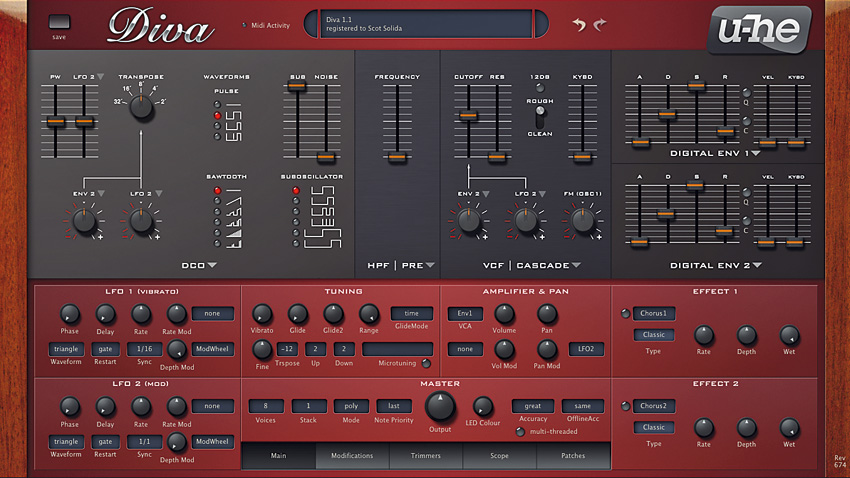Image resolution: width=850 pixels, height=478 pixels.
Task: Click the Voices 8 value field
Action: pyautogui.click(x=266, y=406)
